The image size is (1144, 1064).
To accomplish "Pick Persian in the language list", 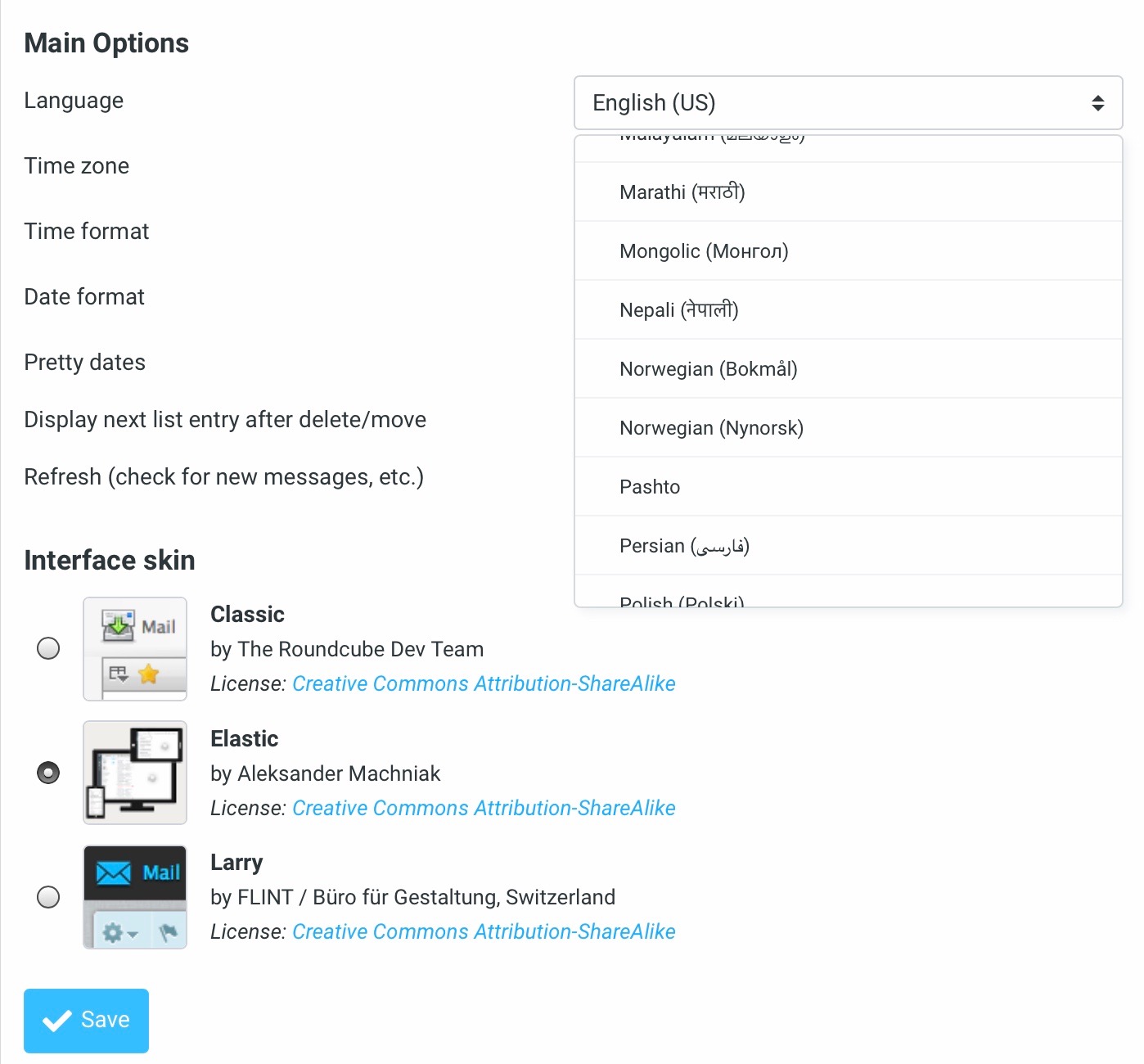I will (x=848, y=546).
